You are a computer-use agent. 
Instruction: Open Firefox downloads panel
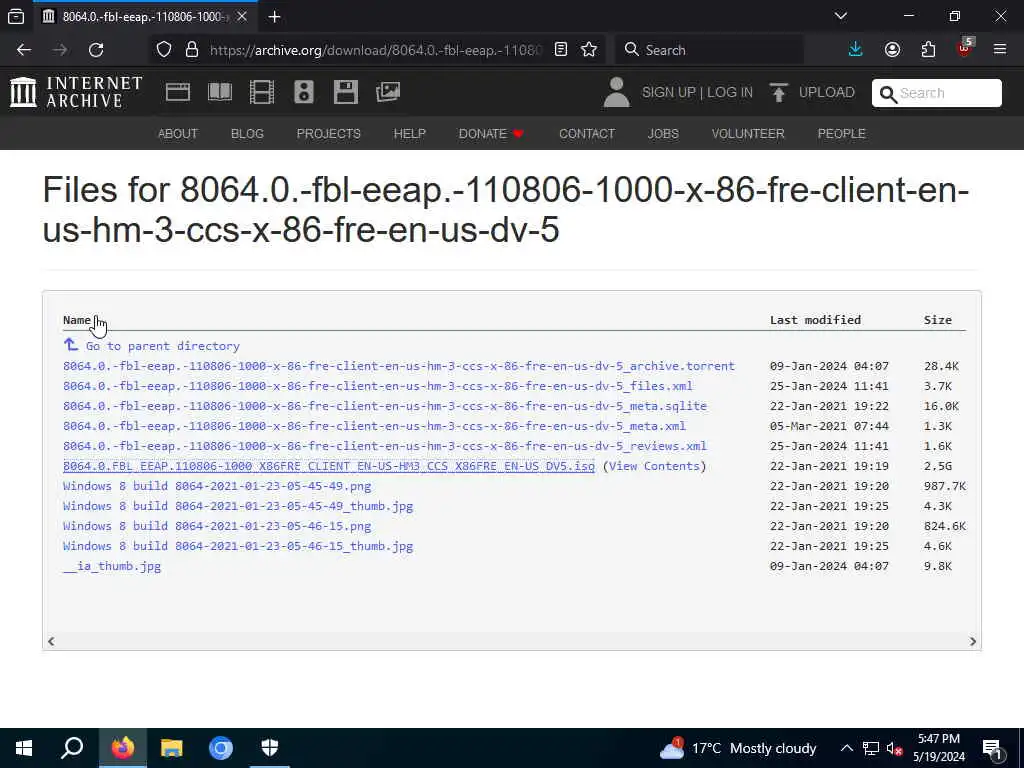[x=856, y=50]
